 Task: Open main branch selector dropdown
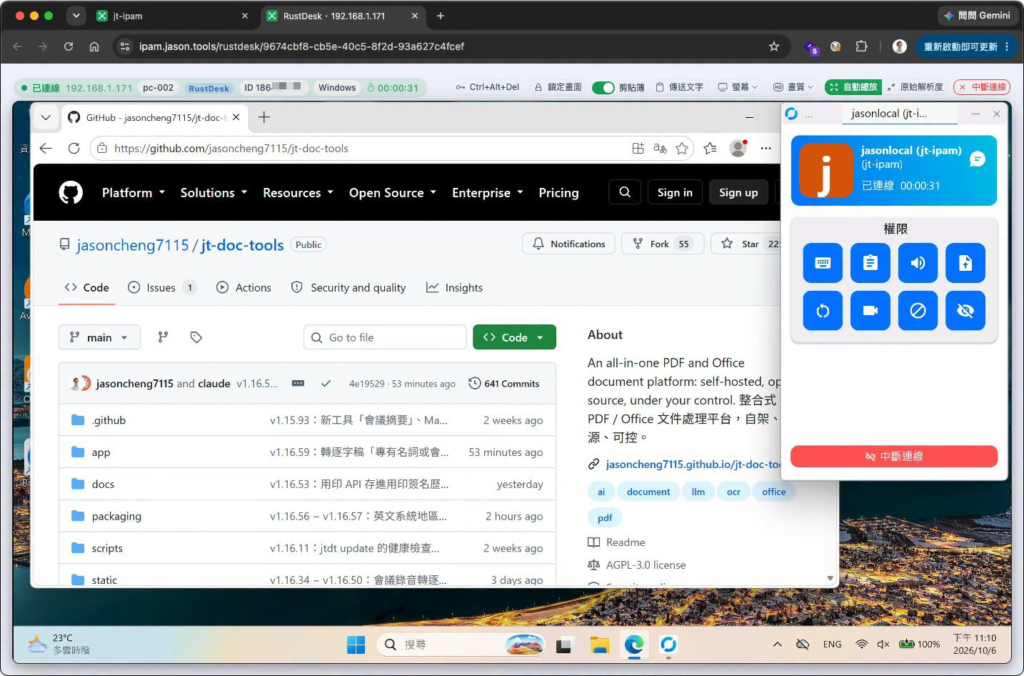(99, 337)
